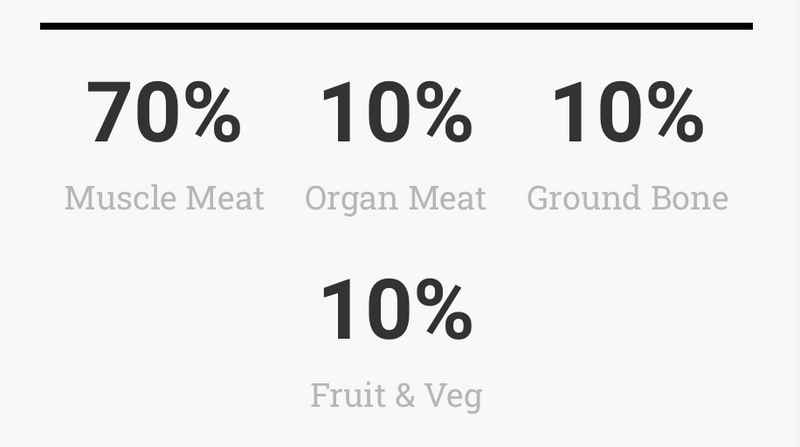
Task: Click the word Ground
Action: click(584, 197)
